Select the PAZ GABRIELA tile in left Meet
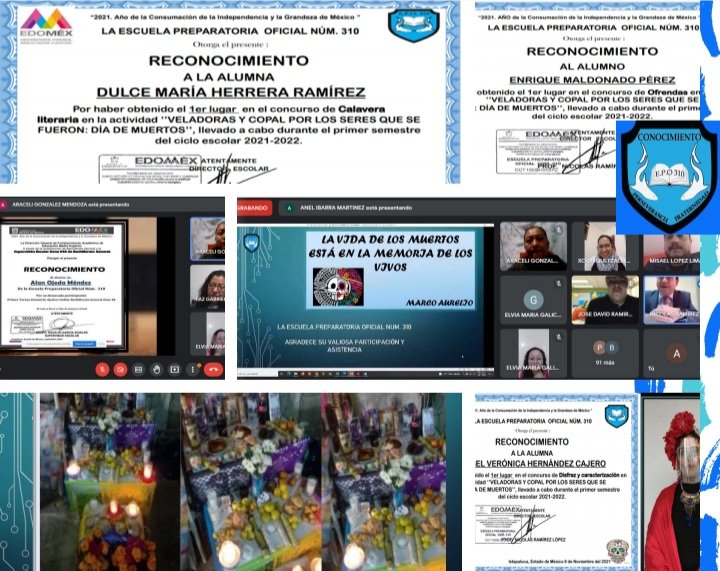 pyautogui.click(x=208, y=287)
